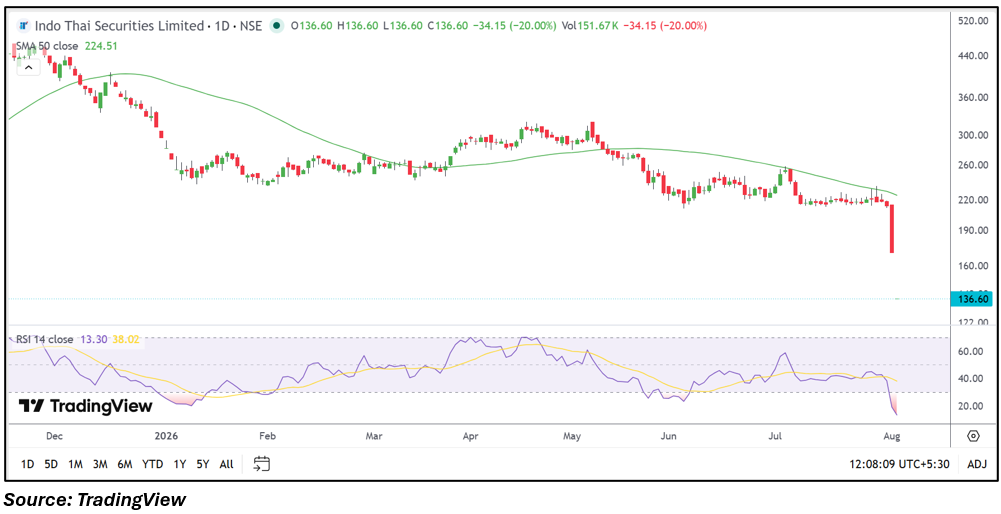Select the YTD time range

point(152,464)
